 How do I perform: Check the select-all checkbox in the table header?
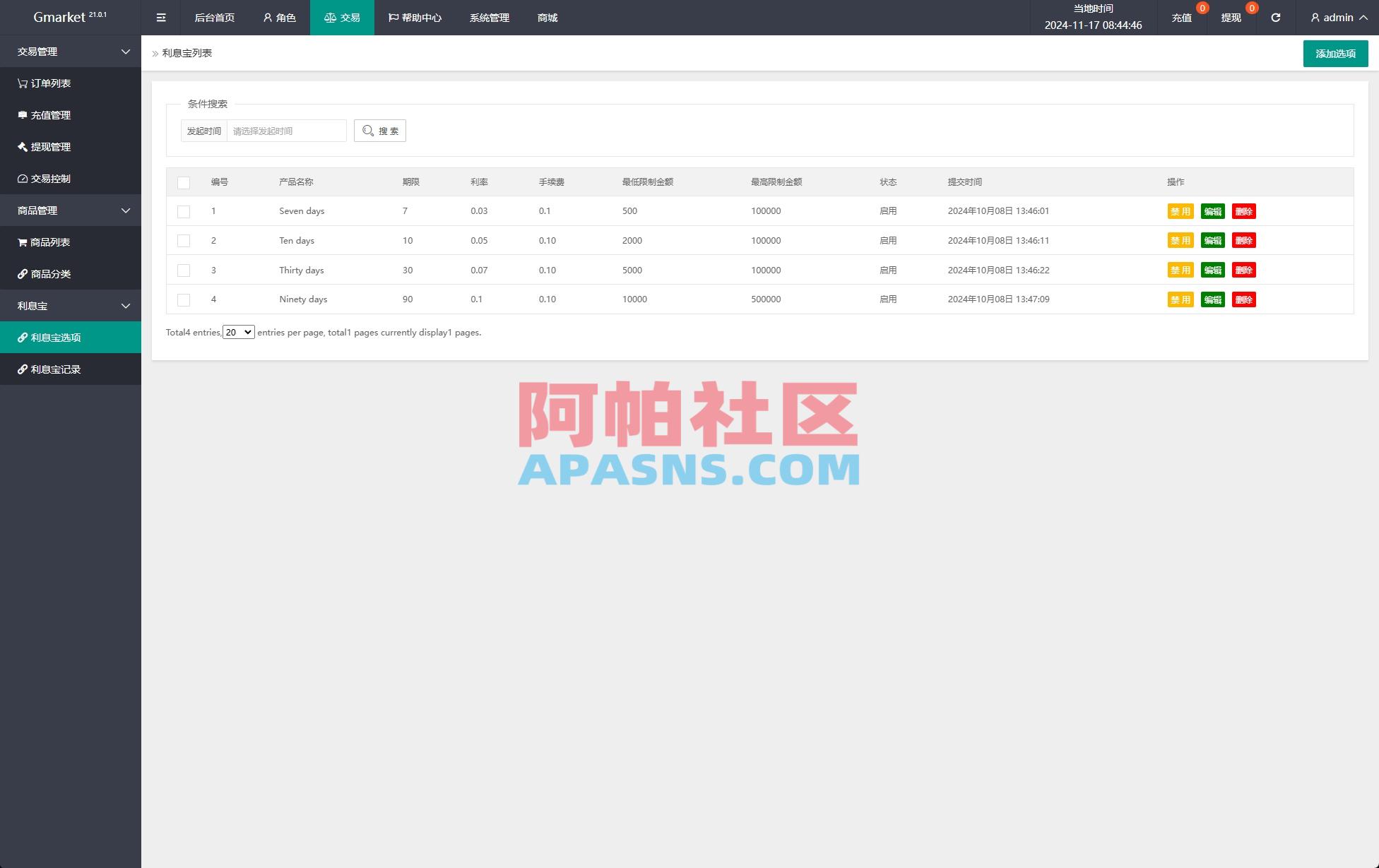tap(184, 182)
